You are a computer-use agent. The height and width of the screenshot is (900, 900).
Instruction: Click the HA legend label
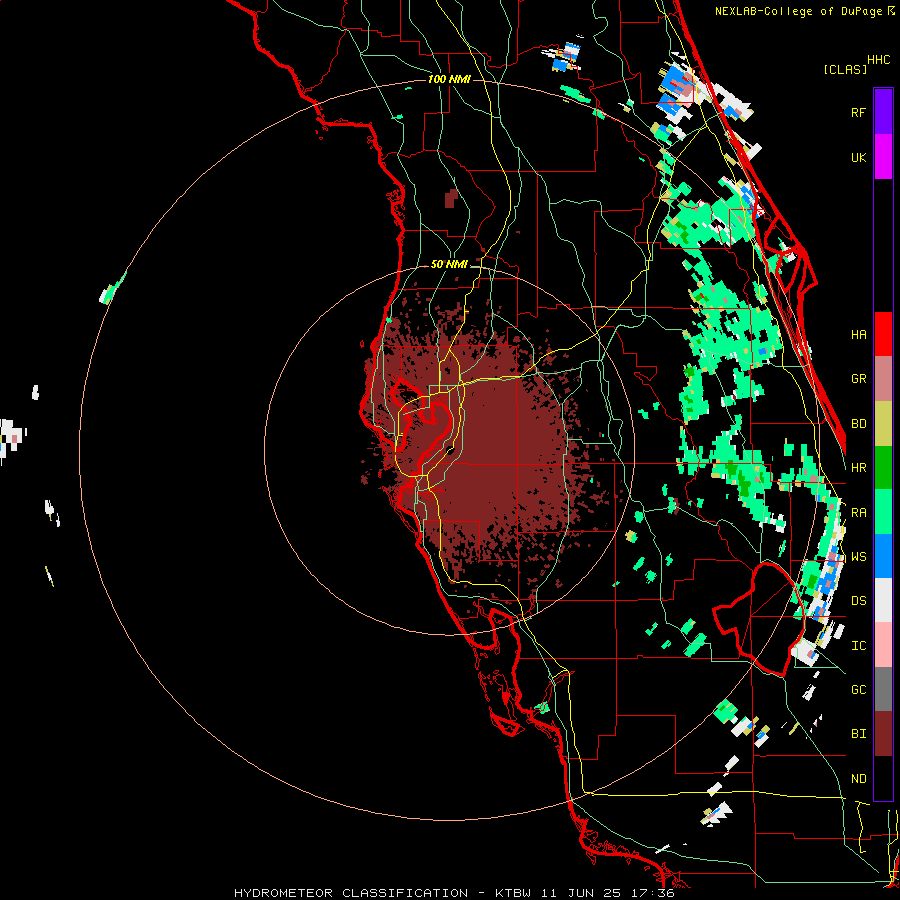pos(858,335)
